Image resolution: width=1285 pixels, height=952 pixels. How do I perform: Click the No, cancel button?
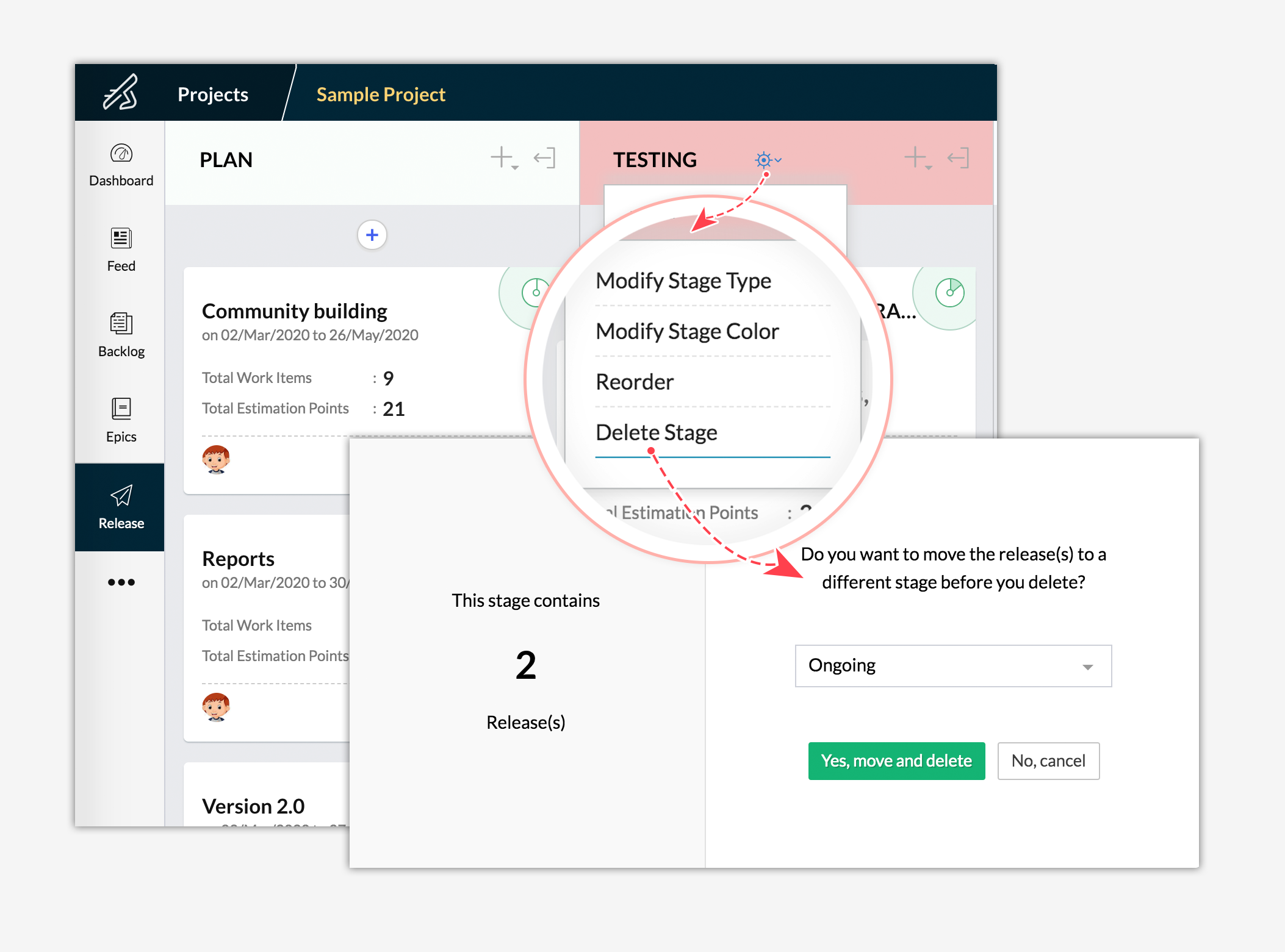1048,761
